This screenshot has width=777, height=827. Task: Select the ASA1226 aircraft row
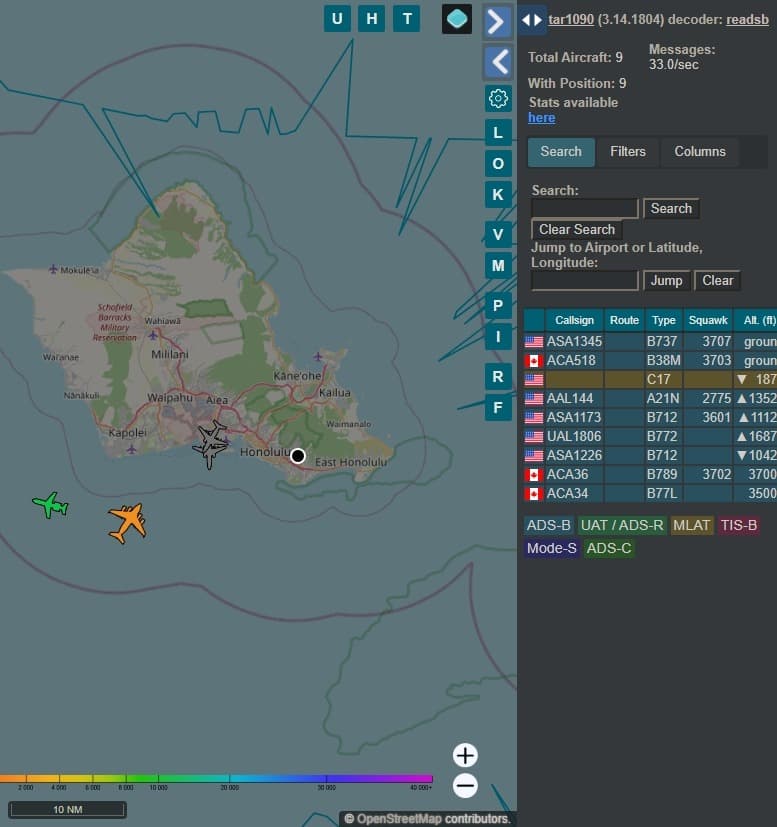650,456
